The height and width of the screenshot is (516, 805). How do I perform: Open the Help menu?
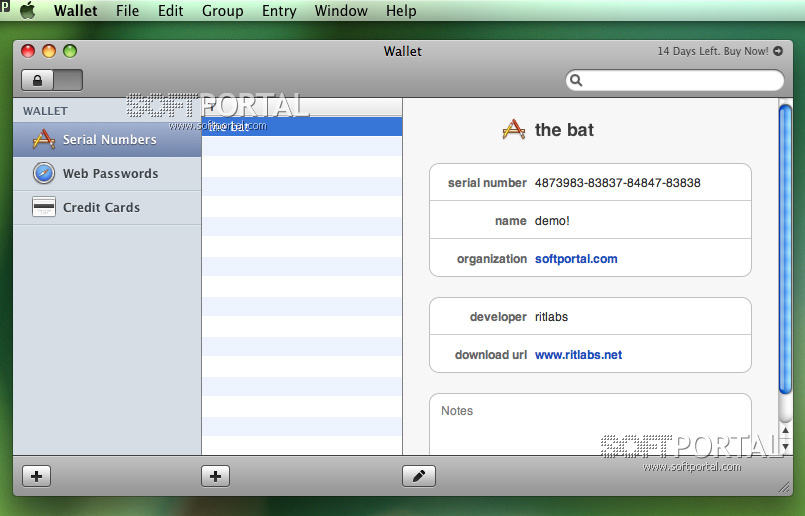[401, 11]
